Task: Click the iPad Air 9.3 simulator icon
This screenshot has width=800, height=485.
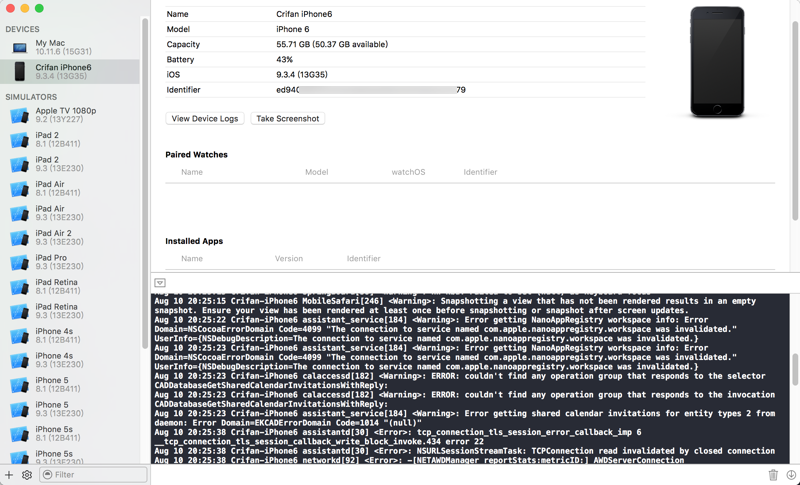Action: pyautogui.click(x=19, y=213)
